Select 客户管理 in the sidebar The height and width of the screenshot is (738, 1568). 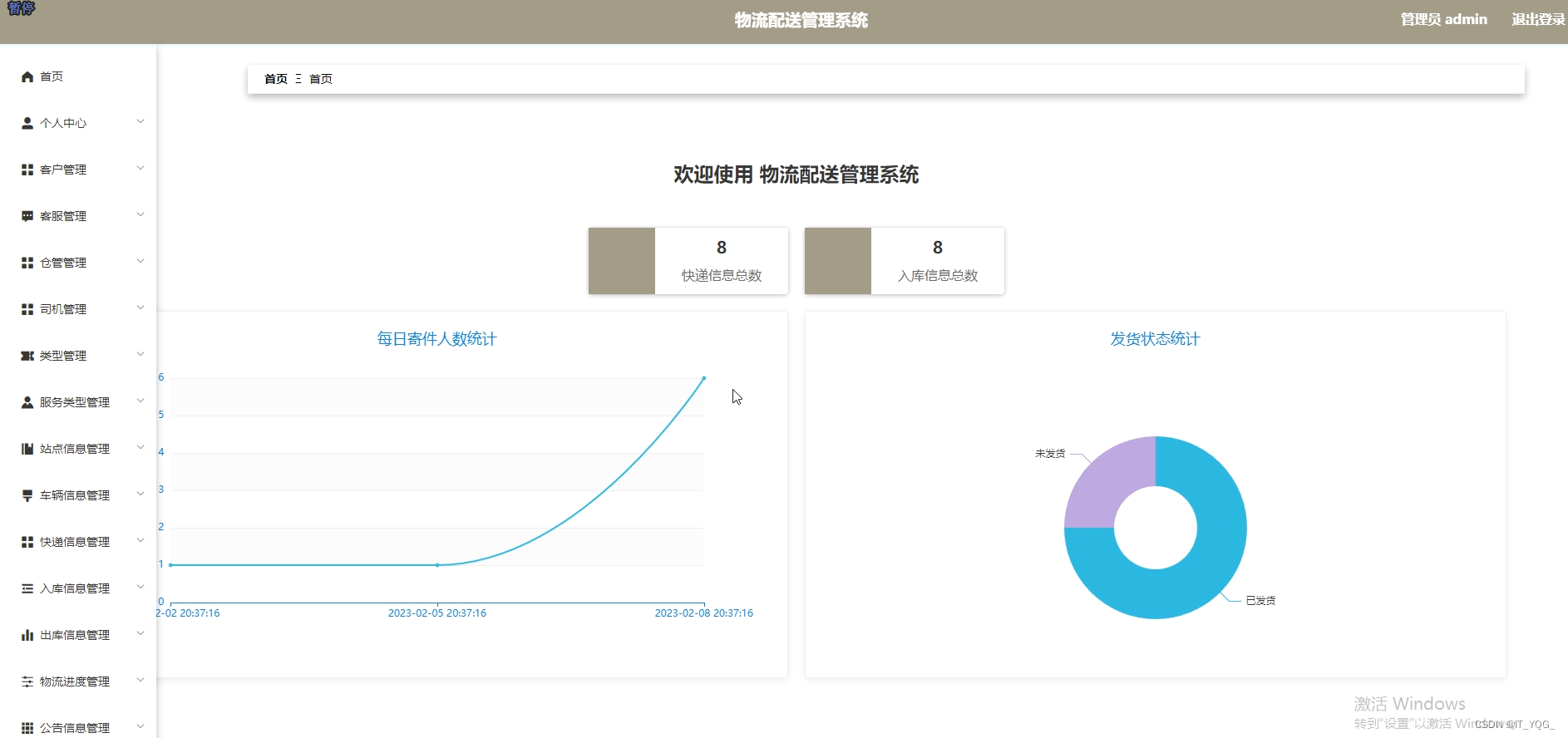tap(78, 170)
